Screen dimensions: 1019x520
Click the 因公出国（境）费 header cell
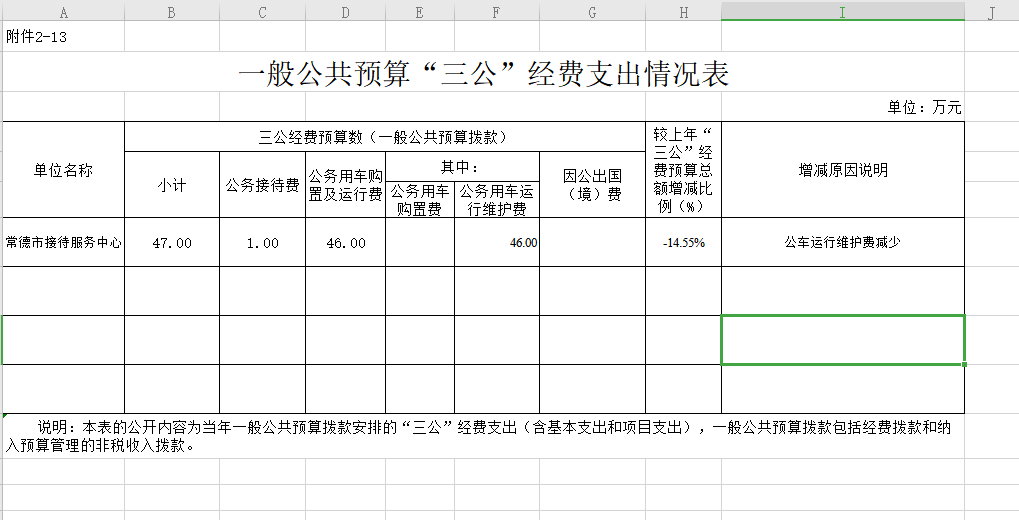click(x=592, y=185)
